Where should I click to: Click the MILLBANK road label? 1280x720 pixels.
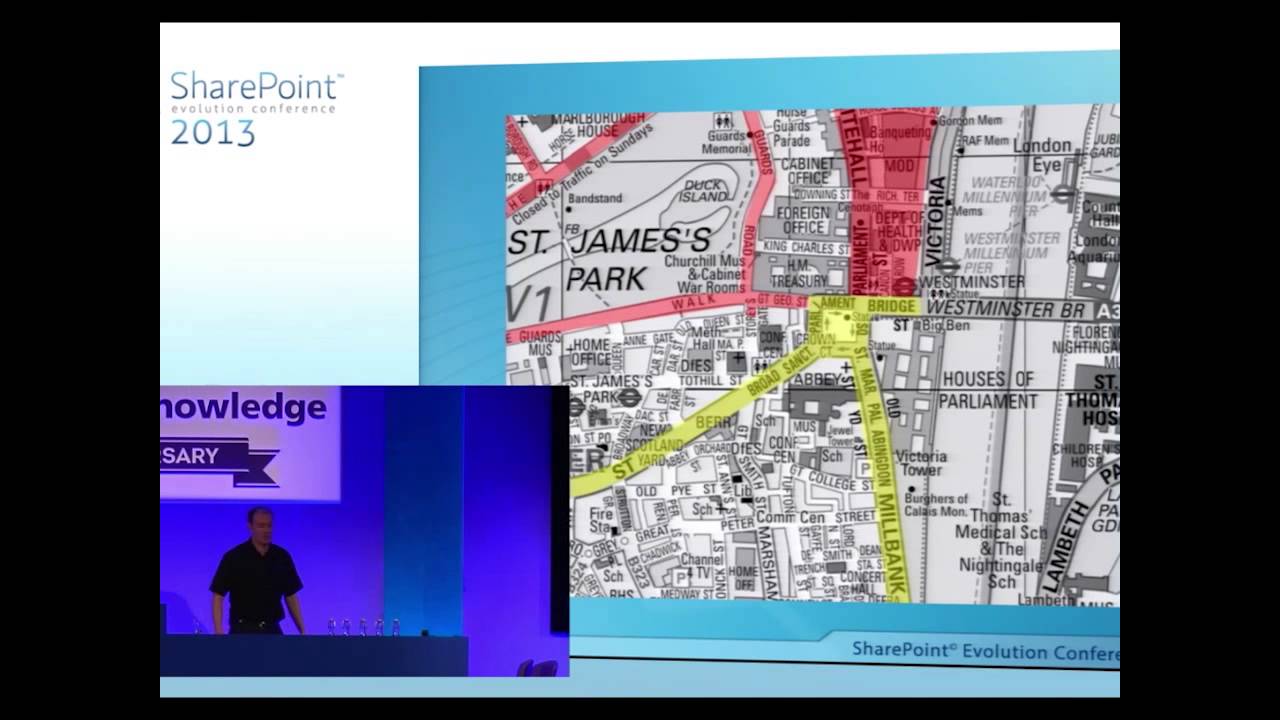coord(892,543)
